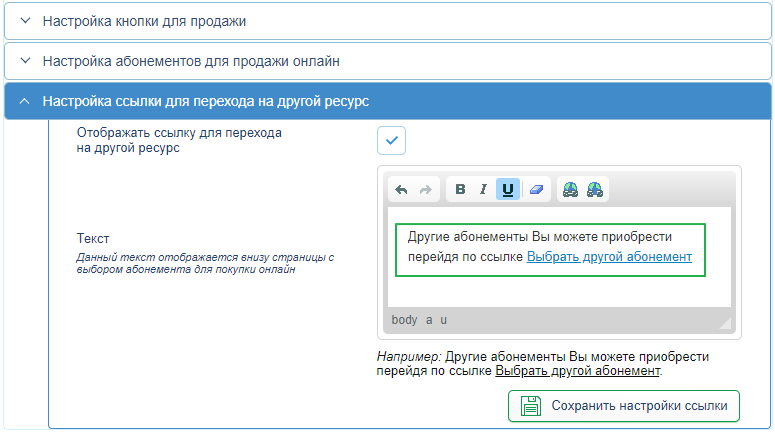This screenshot has height=435, width=775.
Task: Click Выбрать другой абонемент in example text
Action: tap(577, 371)
